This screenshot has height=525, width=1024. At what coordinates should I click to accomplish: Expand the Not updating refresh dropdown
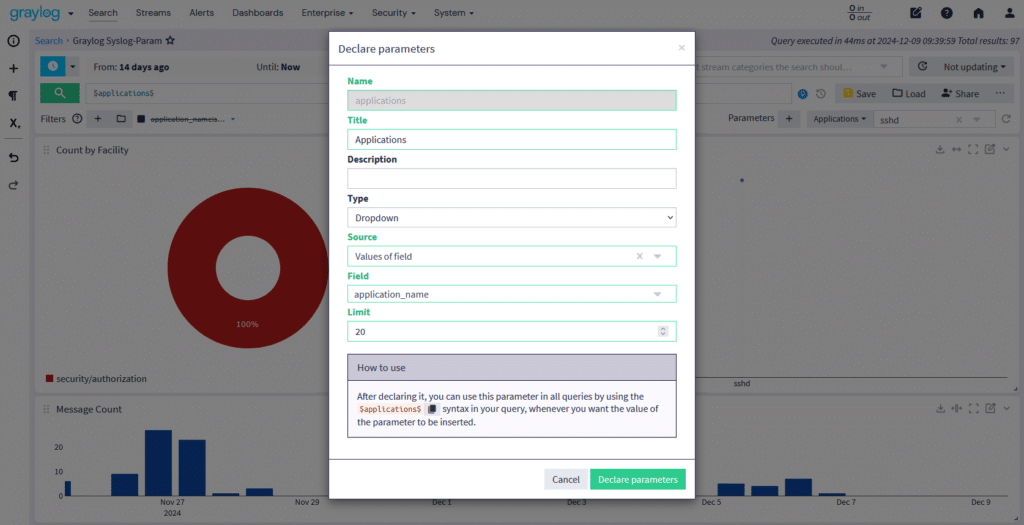click(963, 67)
